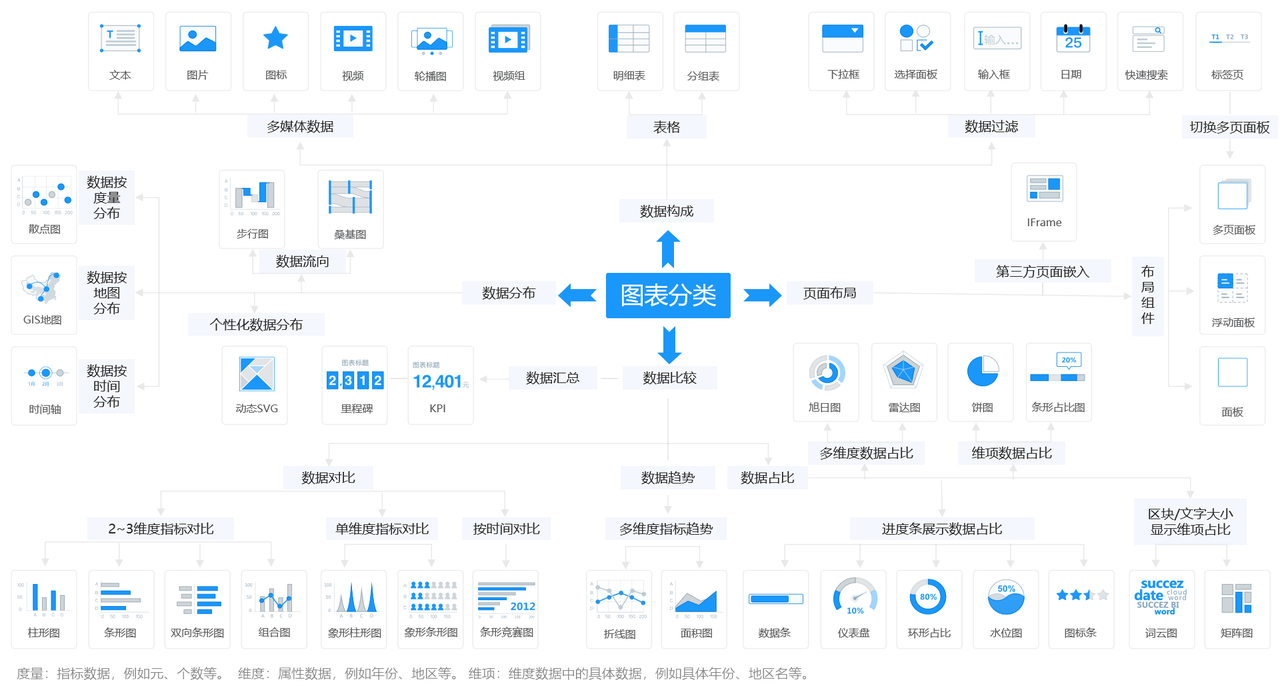
Task: Select the 下拉框 dropdown component icon
Action: tap(841, 40)
